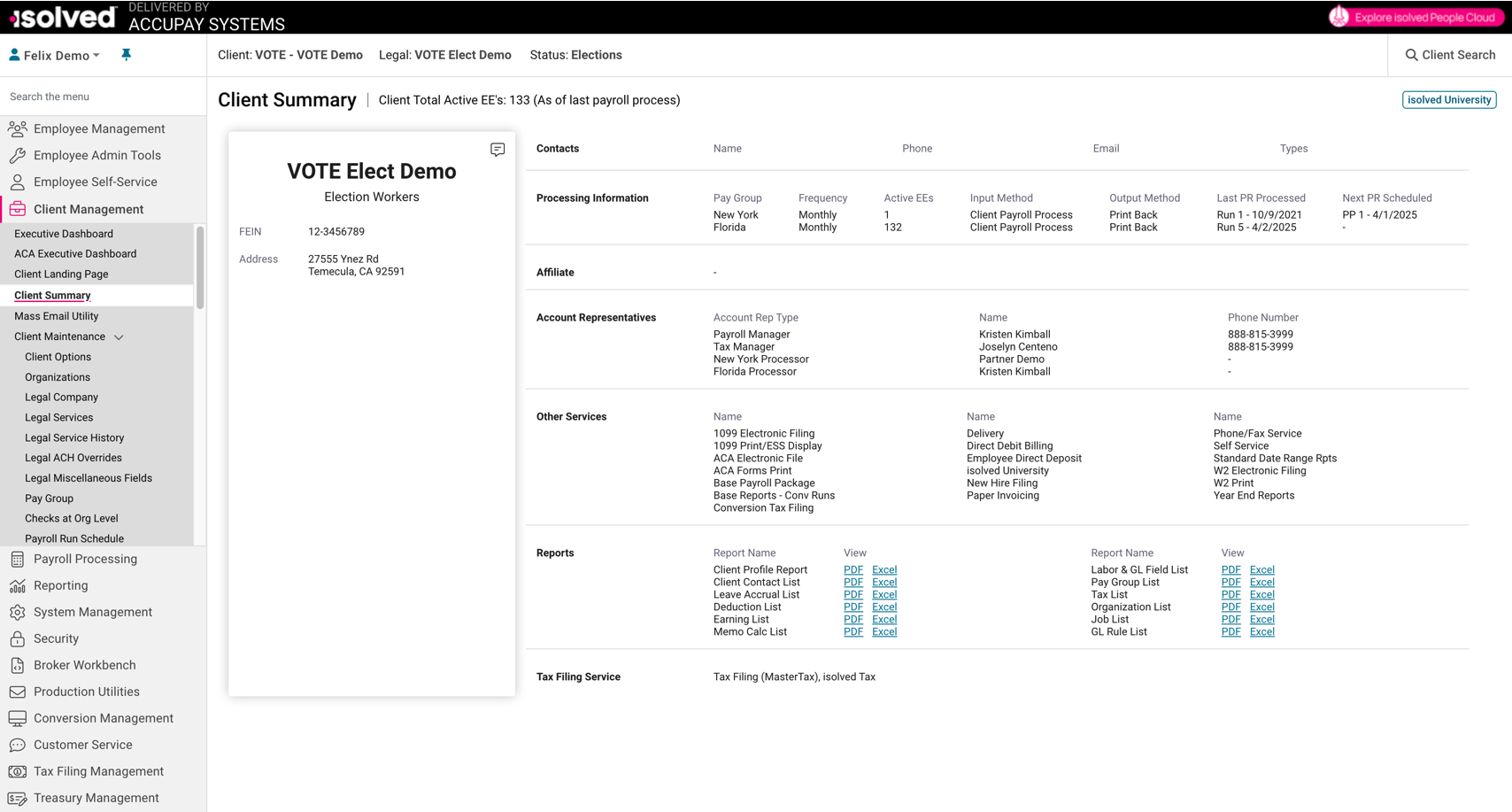Open the client notes comment icon

tap(498, 150)
